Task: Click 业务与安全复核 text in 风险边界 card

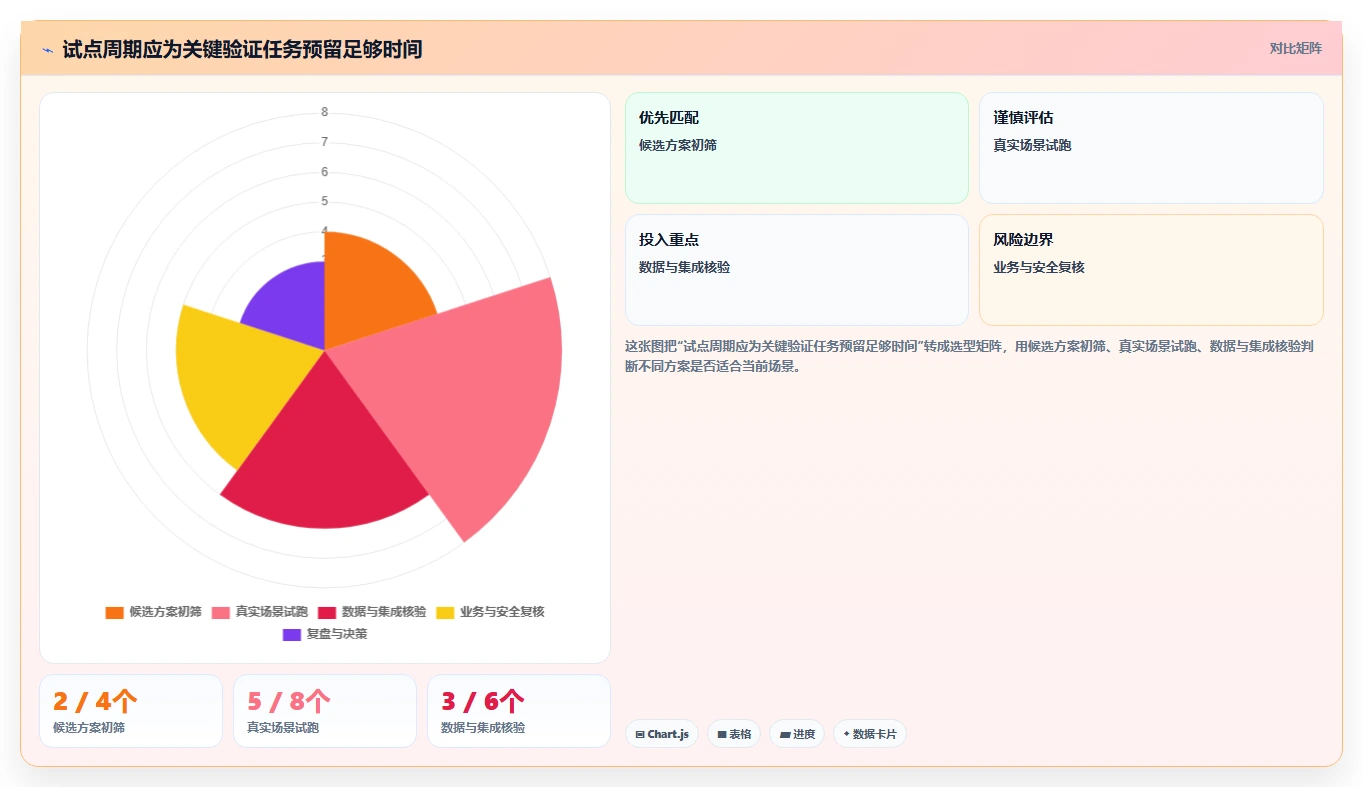Action: pos(1039,267)
